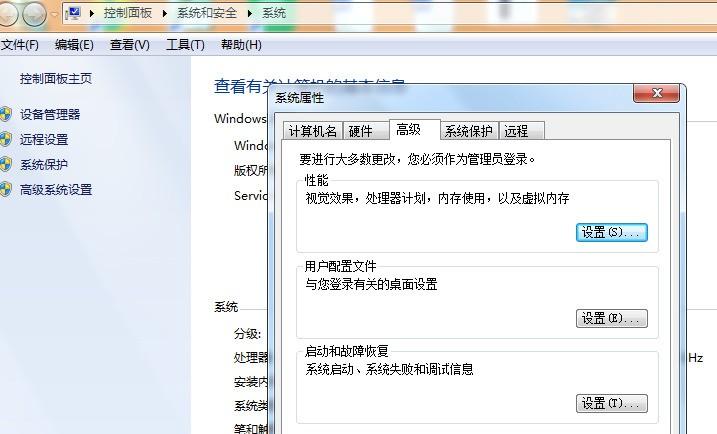Image resolution: width=717 pixels, height=434 pixels.
Task: Switch to the 计算机名 tab
Action: (x=312, y=131)
